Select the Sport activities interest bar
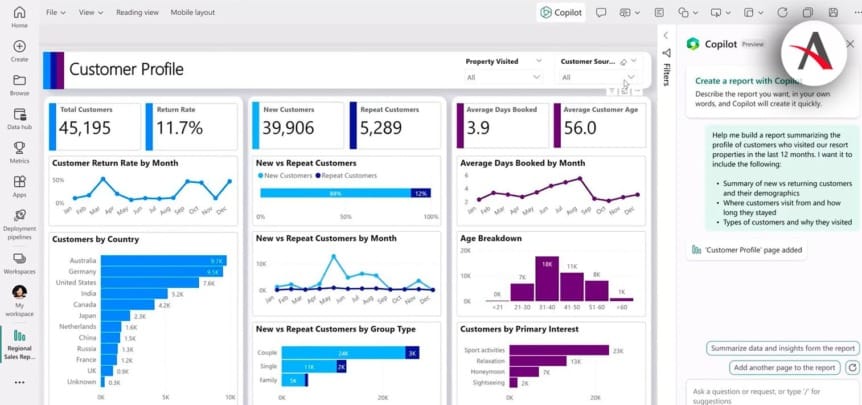 point(559,351)
